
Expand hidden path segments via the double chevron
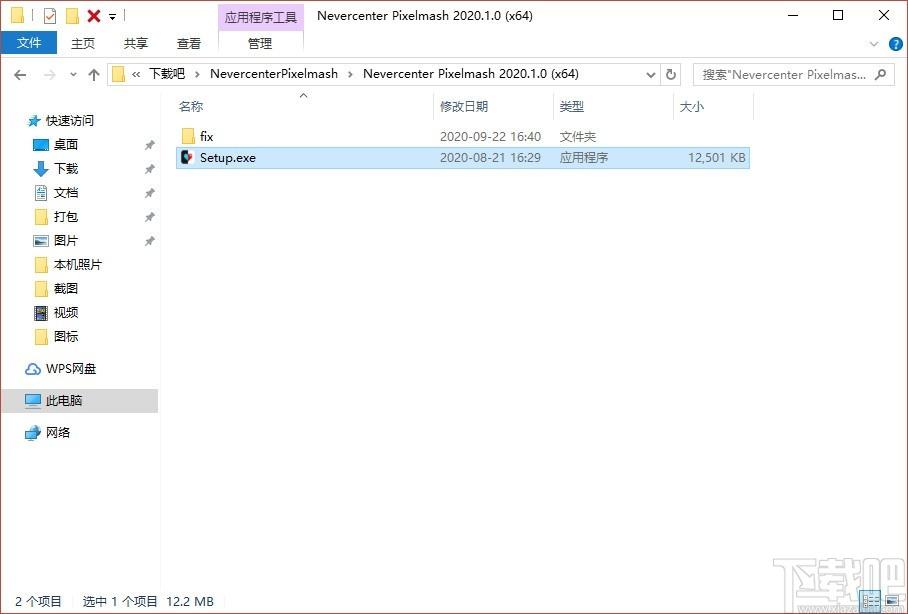(x=136, y=74)
